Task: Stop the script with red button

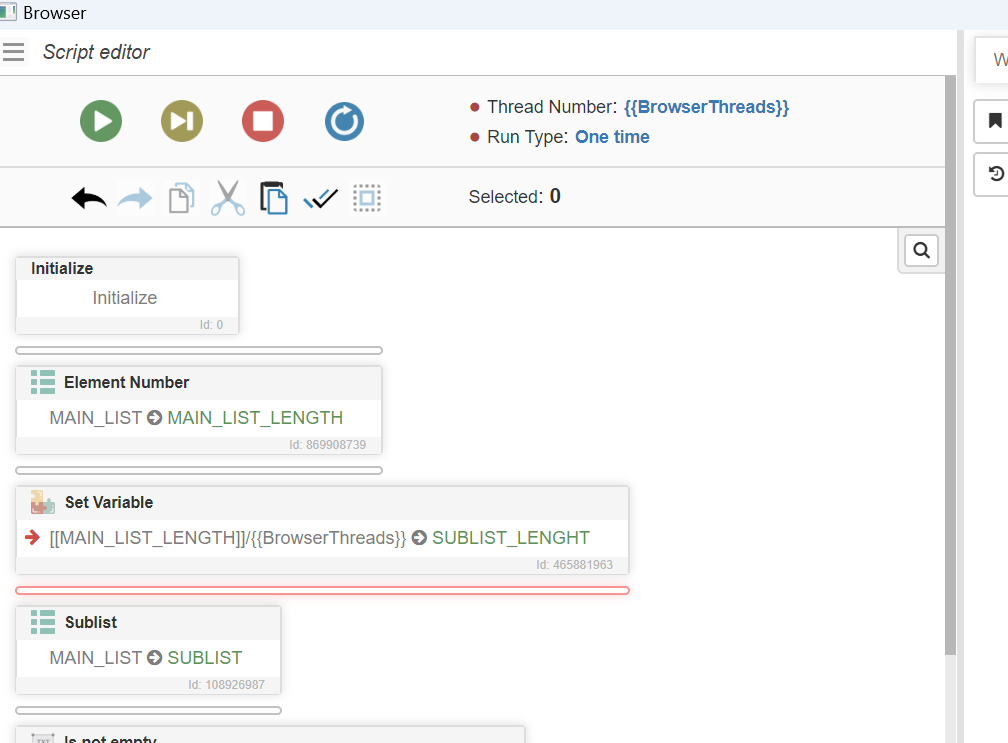Action: point(263,122)
